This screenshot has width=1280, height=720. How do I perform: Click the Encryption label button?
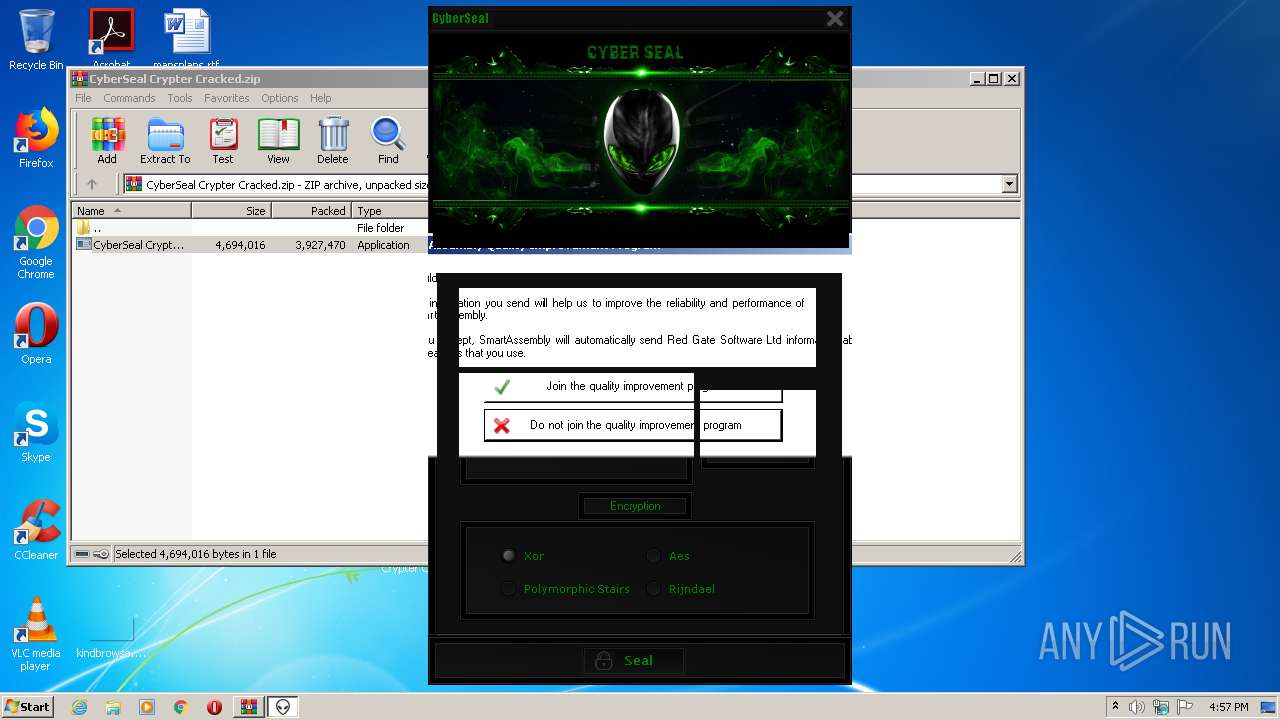tap(635, 506)
